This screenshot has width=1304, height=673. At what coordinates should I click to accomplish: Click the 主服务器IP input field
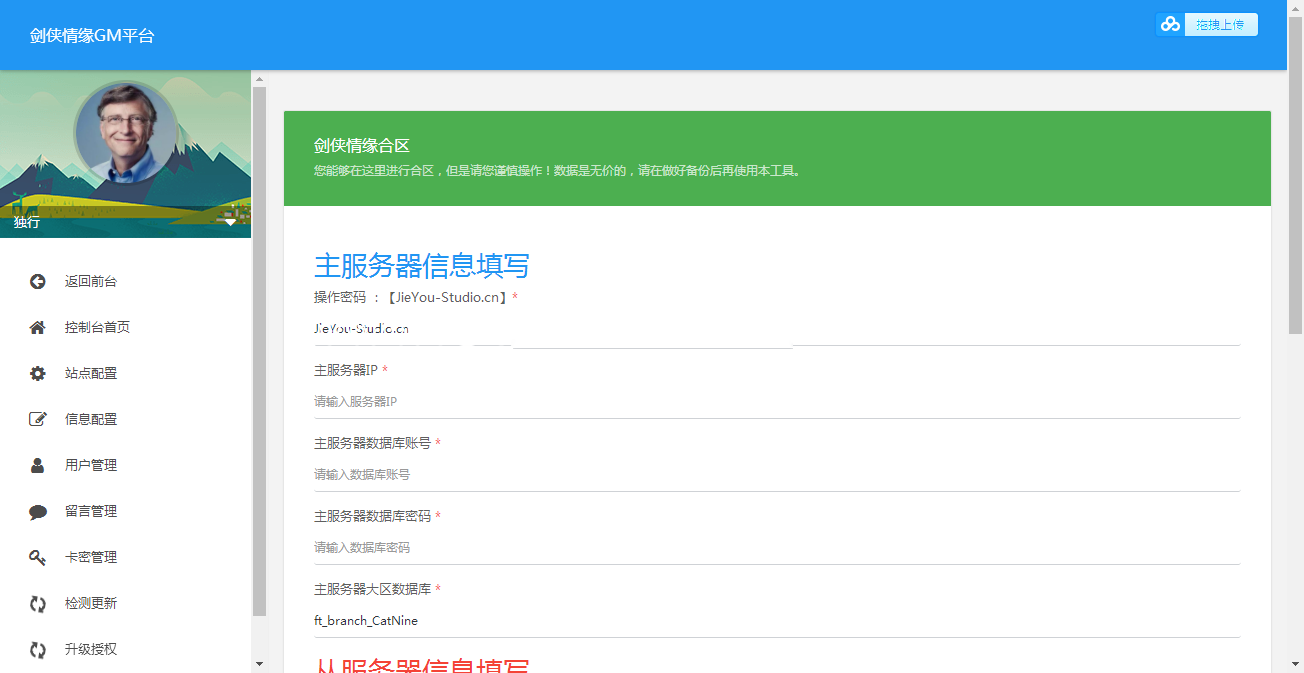click(776, 402)
